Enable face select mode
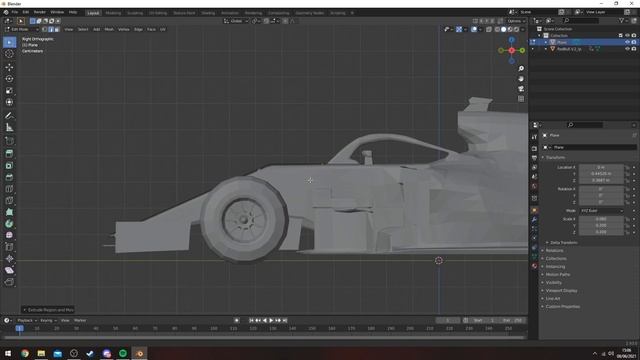 [x=57, y=29]
